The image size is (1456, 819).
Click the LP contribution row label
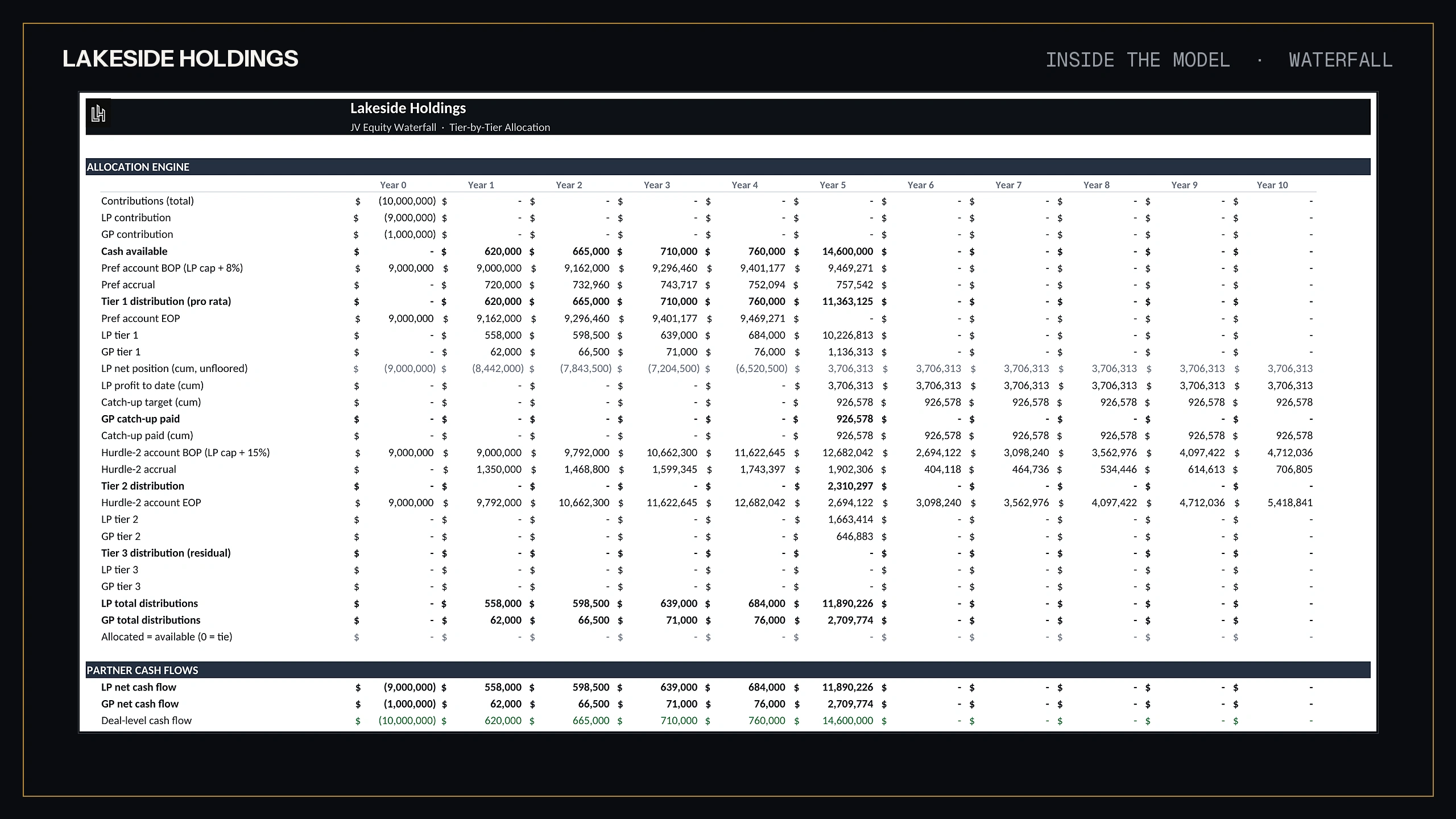(x=136, y=217)
